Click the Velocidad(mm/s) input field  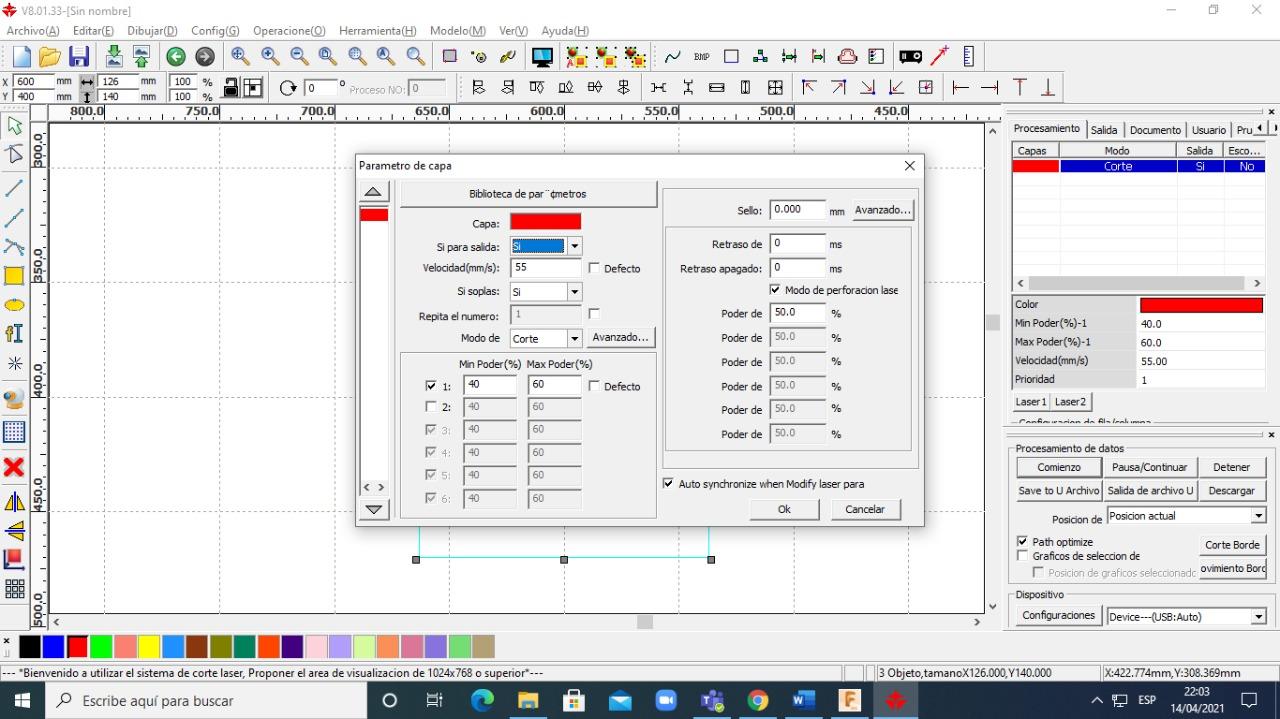(546, 268)
